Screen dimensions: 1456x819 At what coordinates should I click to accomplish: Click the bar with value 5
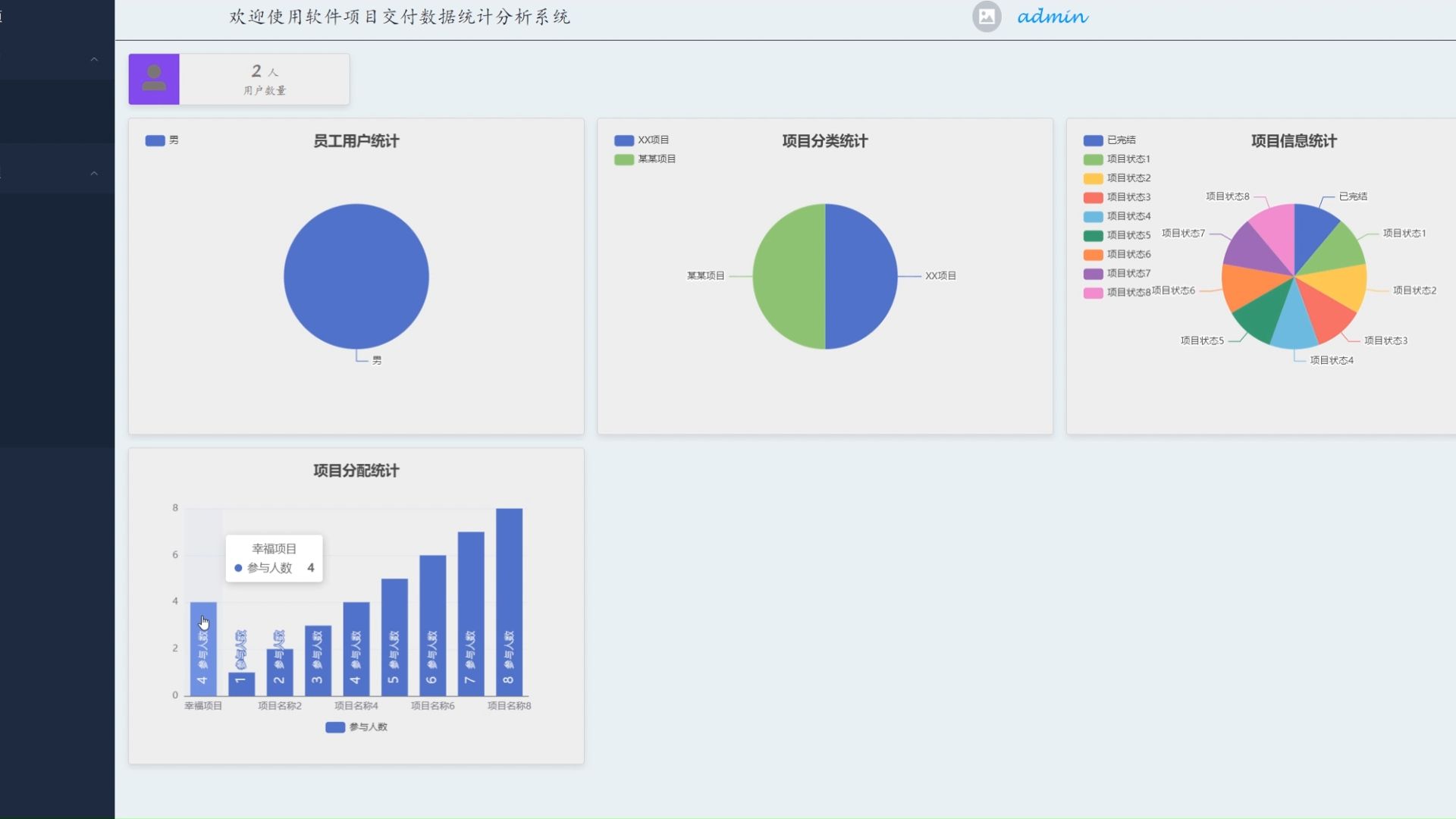(x=394, y=637)
